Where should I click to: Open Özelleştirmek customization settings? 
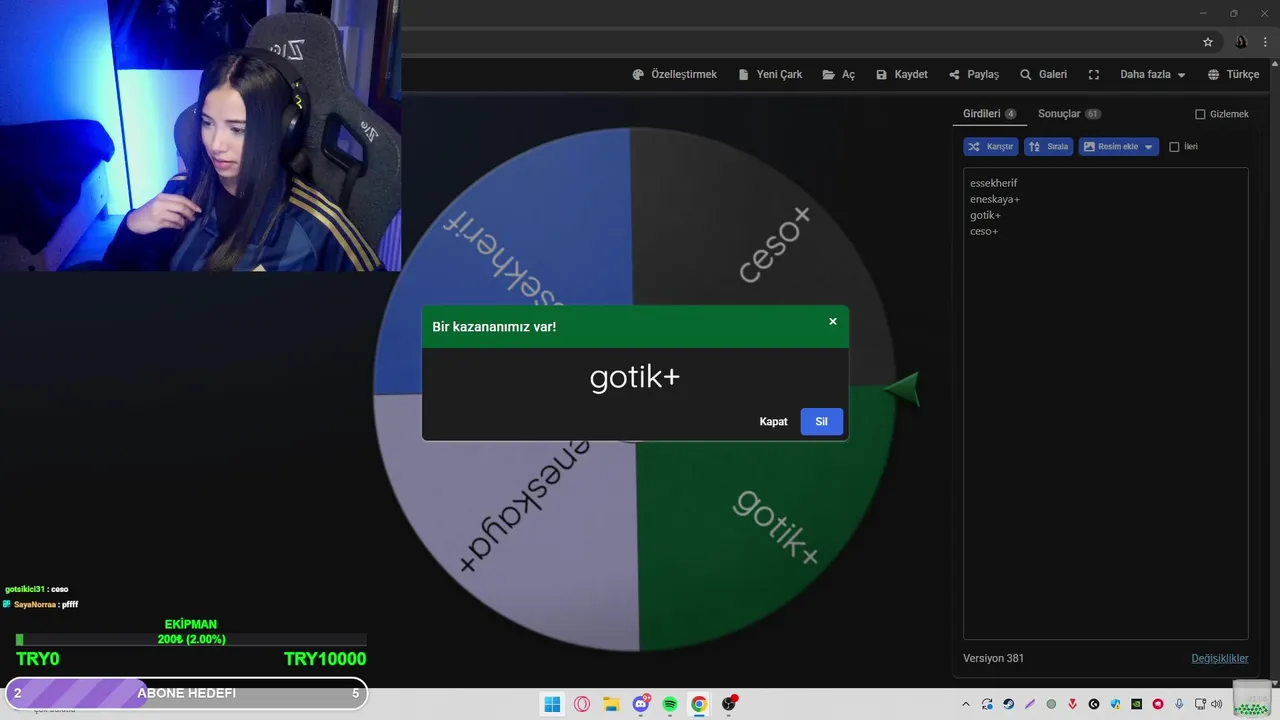[675, 75]
